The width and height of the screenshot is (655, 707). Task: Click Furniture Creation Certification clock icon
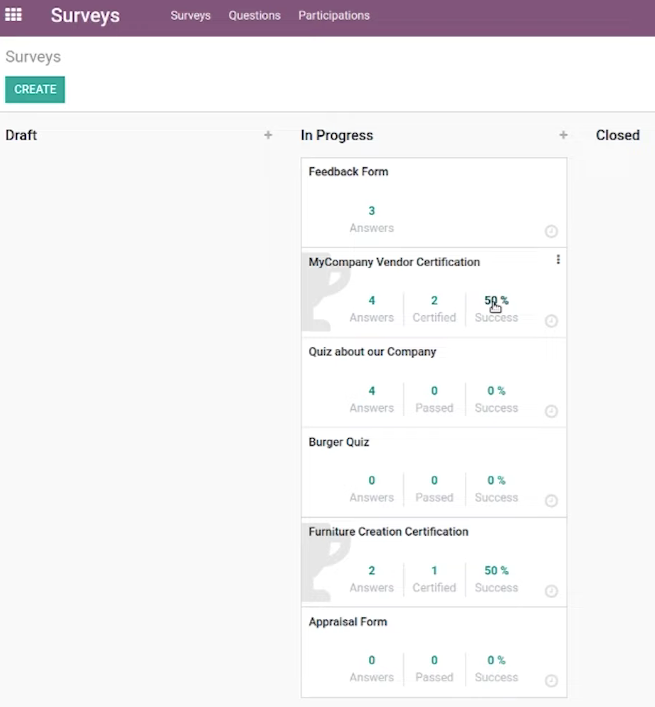(x=551, y=591)
